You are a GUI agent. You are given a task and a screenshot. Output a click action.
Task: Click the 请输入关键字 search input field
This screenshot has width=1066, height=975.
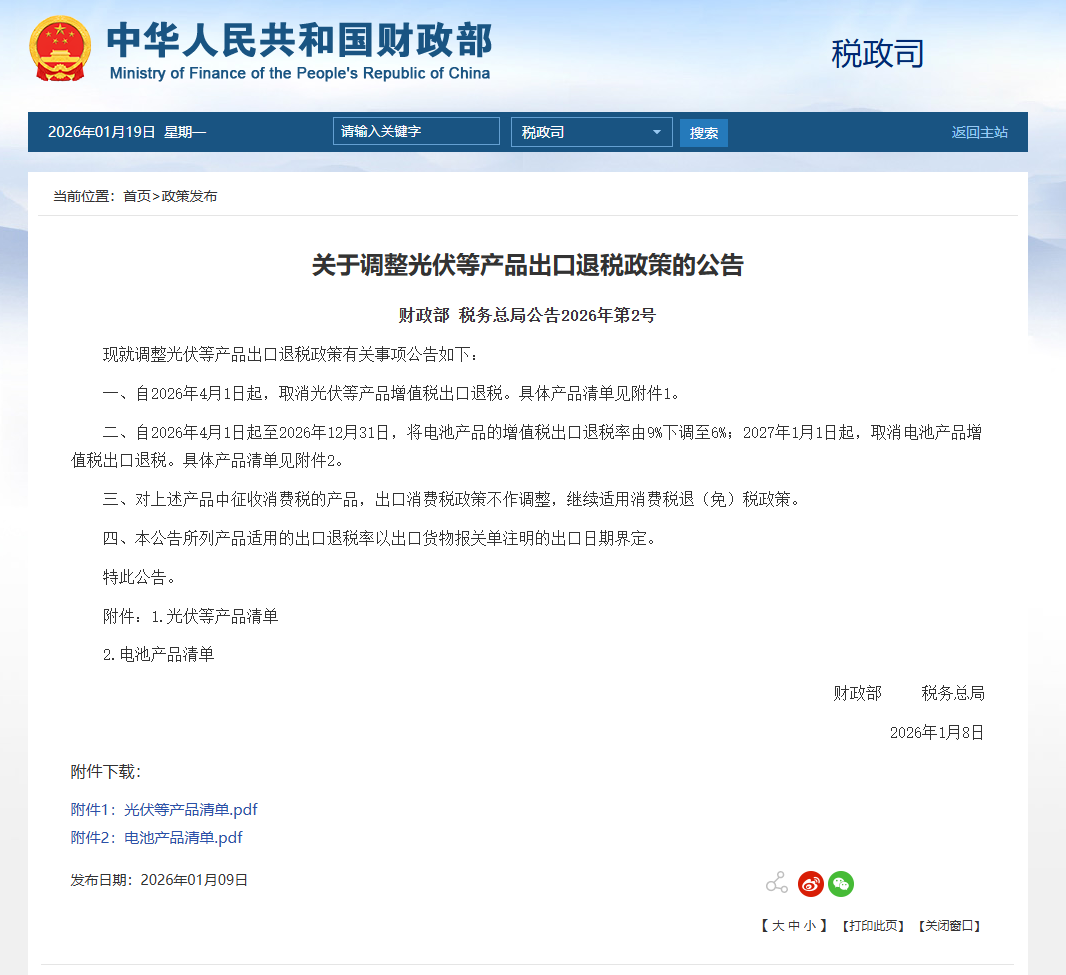coord(416,131)
